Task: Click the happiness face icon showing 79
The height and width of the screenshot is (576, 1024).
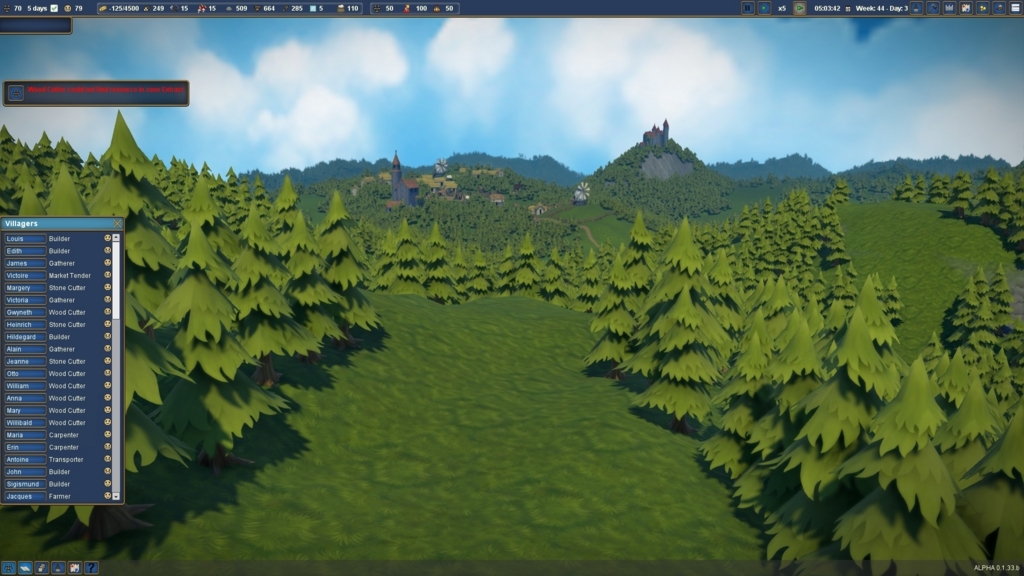Action: point(67,8)
